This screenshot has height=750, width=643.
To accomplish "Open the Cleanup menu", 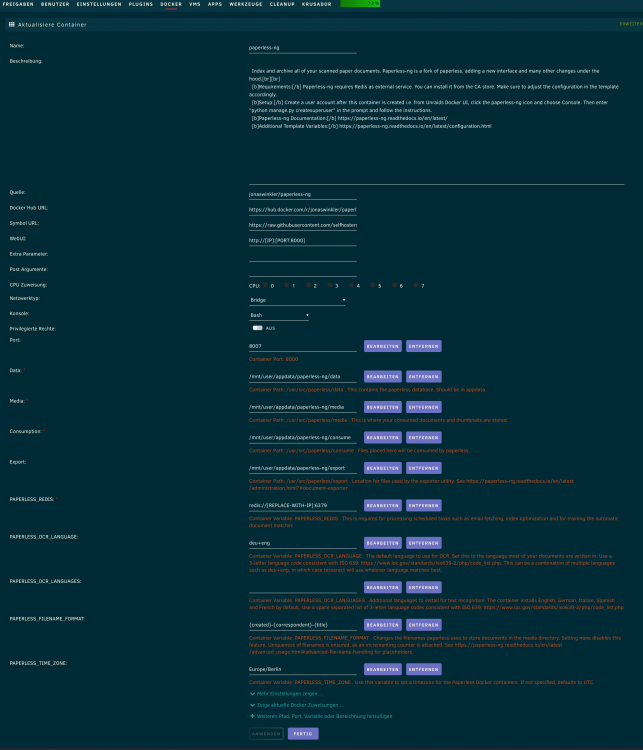I will click(282, 4).
